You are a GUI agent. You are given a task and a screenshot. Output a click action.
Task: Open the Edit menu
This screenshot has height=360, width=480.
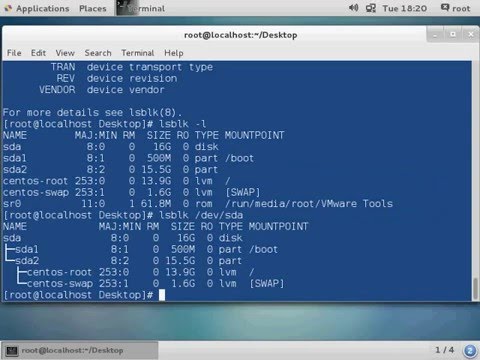point(38,53)
